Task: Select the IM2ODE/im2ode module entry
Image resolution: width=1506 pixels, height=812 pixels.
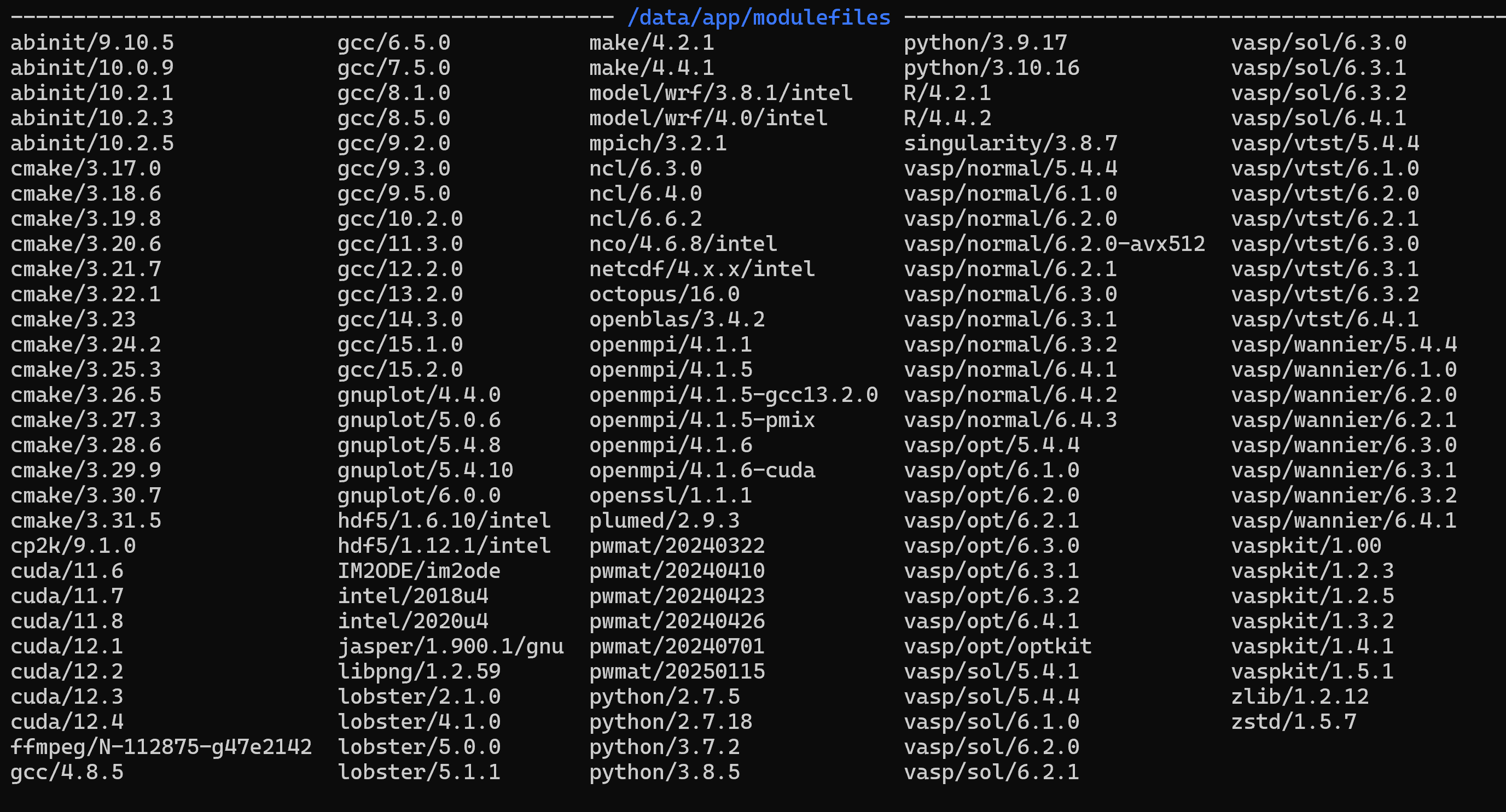Action: pyautogui.click(x=418, y=571)
